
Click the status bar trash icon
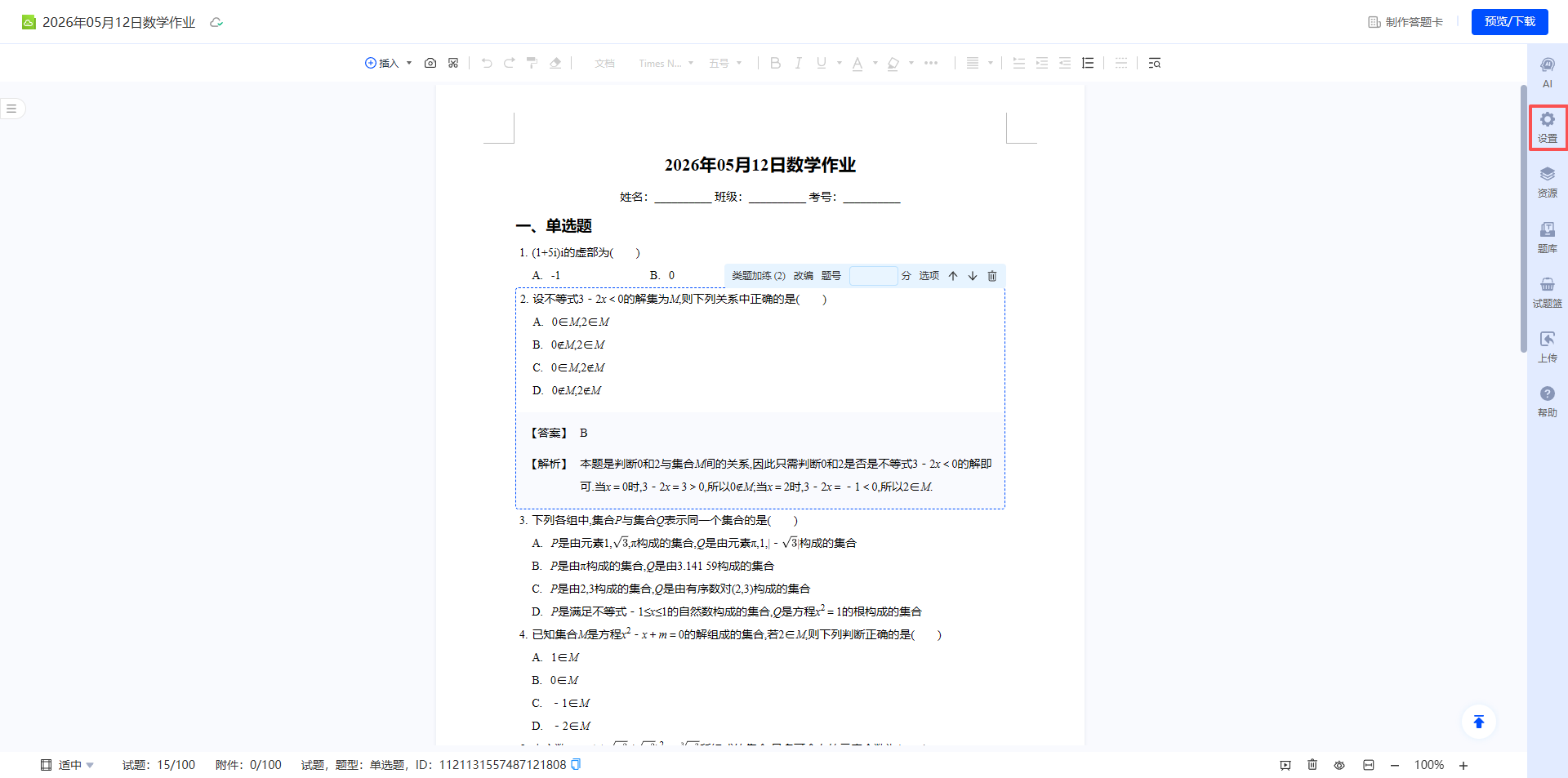(1312, 765)
